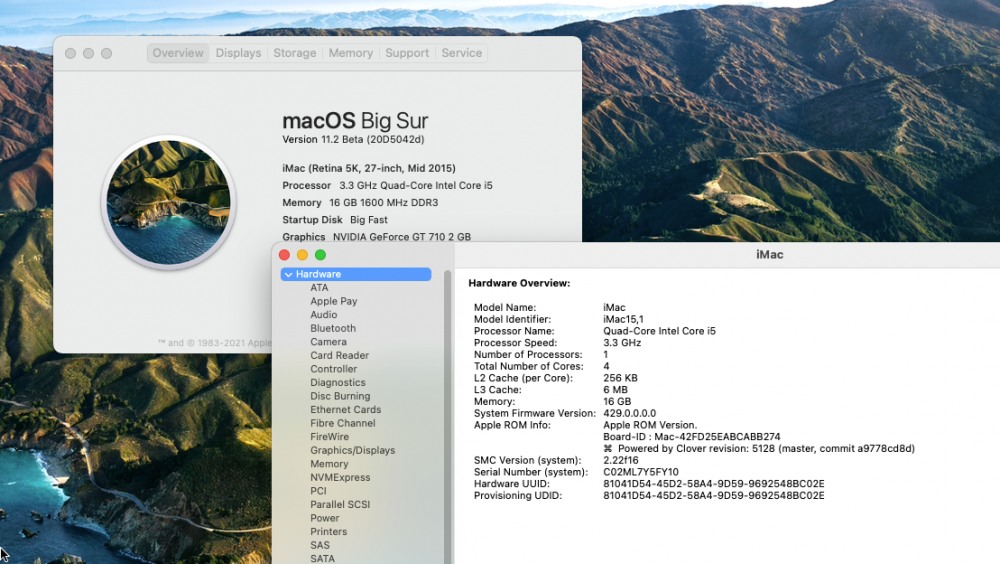Viewport: 1000px width, 564px height.
Task: Open the Support tab
Action: (407, 53)
